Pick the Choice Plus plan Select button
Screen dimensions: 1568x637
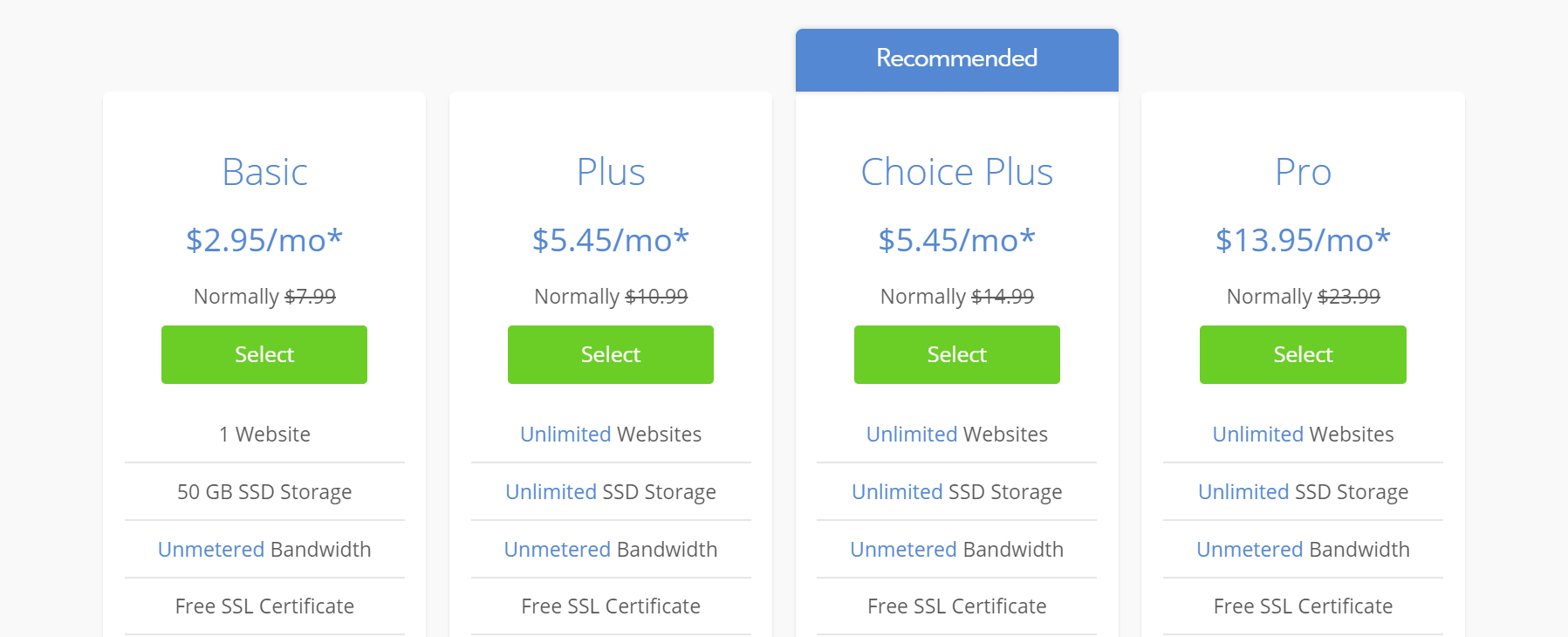pyautogui.click(x=957, y=354)
